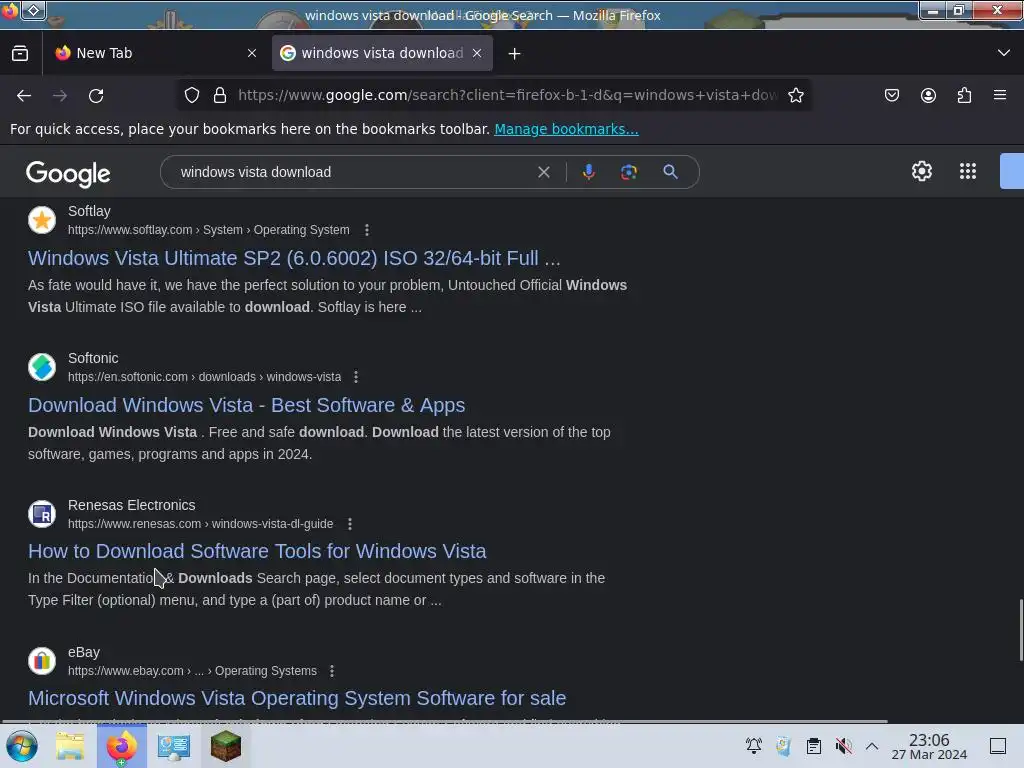Open the clipboard tray icon
This screenshot has width=1024, height=768.
(814, 746)
